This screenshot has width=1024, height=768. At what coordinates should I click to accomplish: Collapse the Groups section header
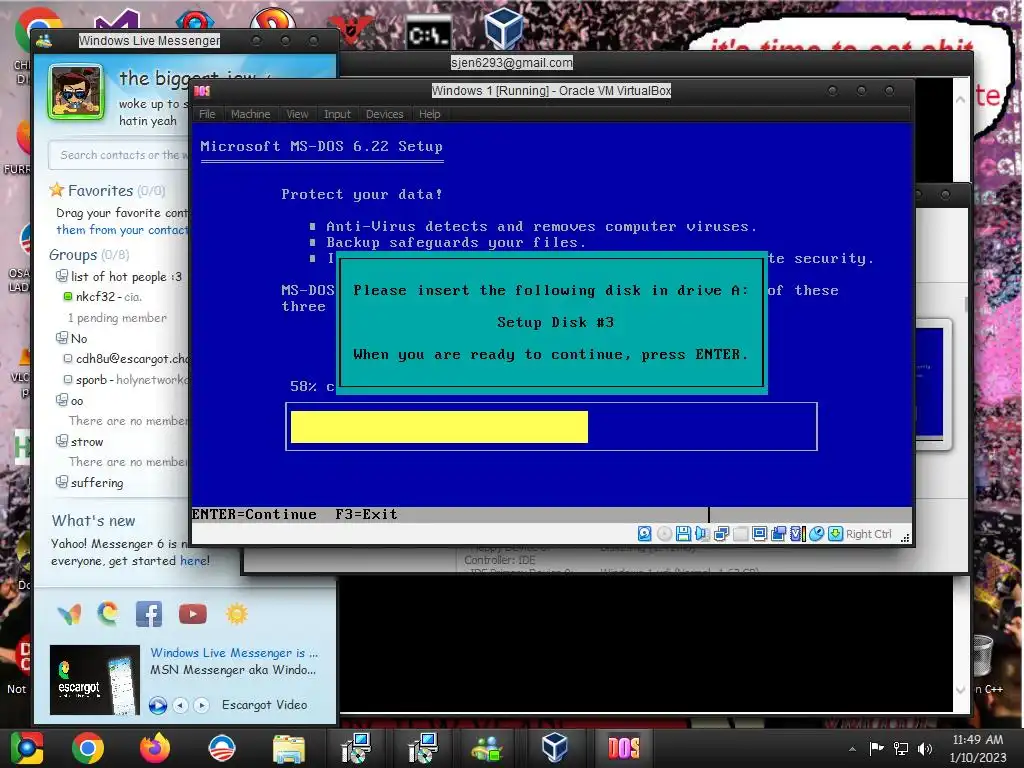pos(89,255)
